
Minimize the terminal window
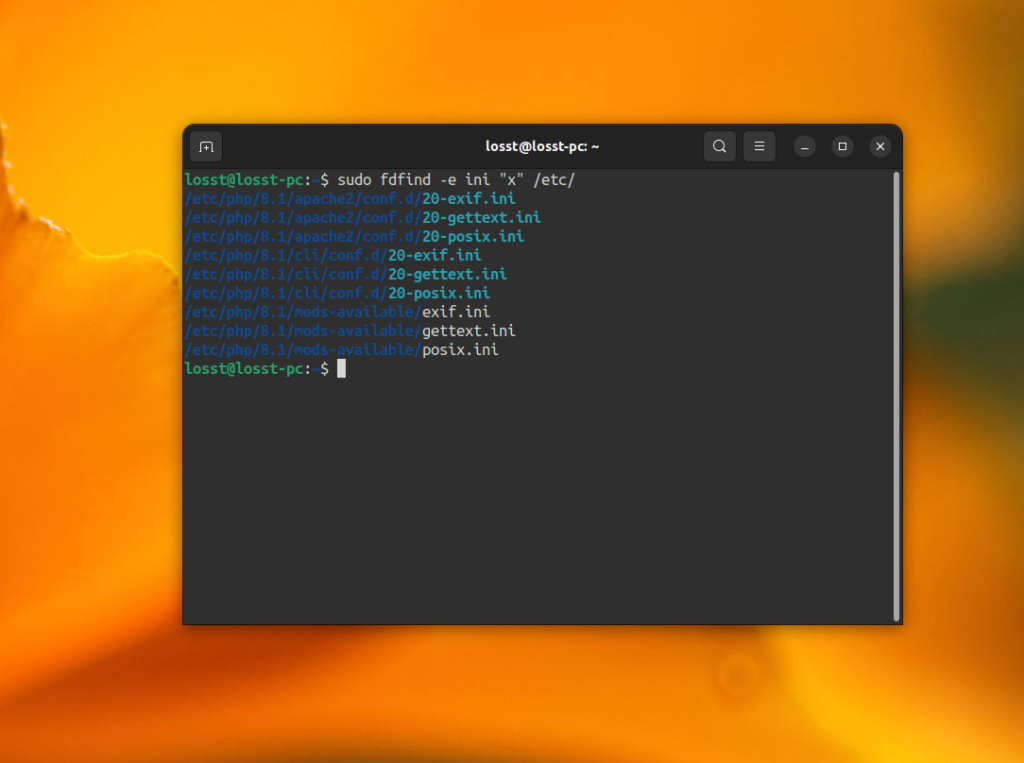(x=804, y=146)
